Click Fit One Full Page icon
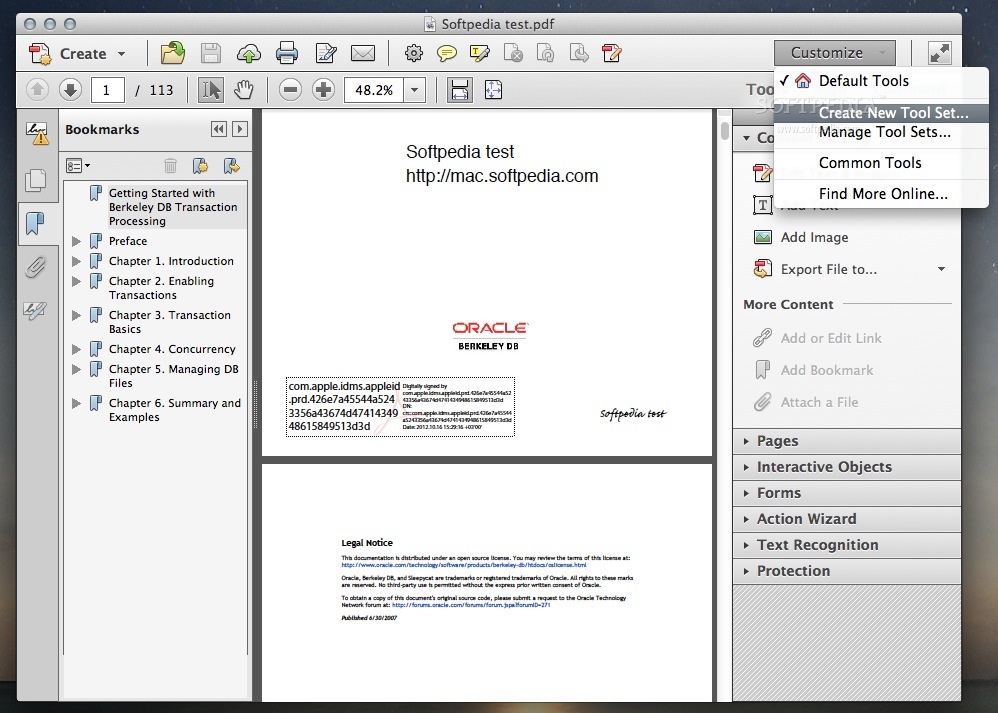The image size is (998, 713). coord(493,90)
